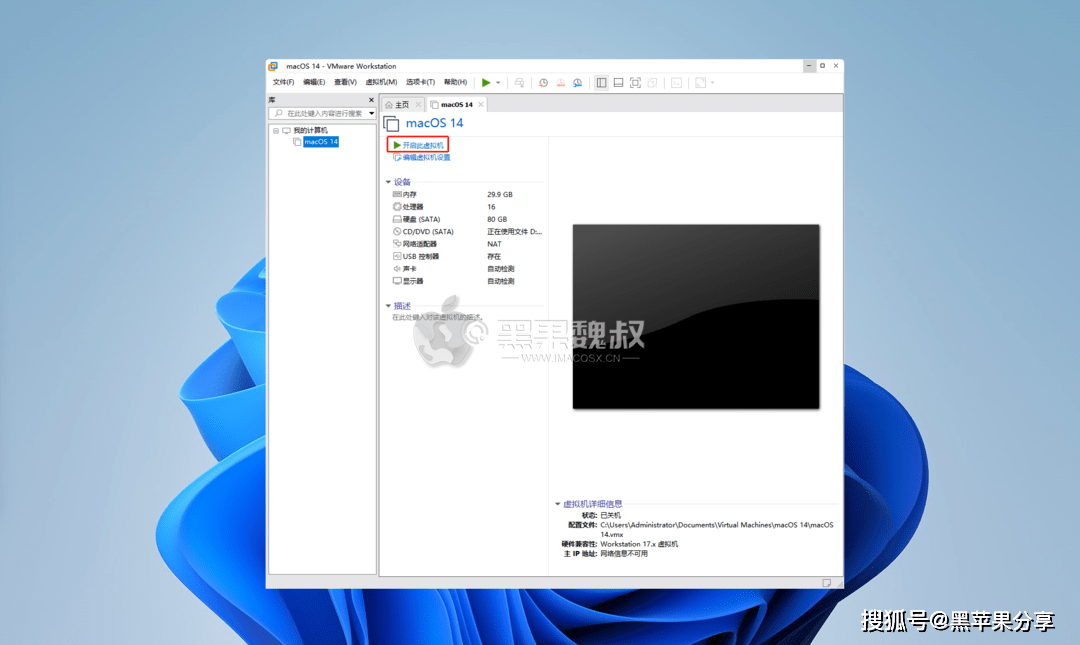Open the snapshot manager toolbar icon
The width and height of the screenshot is (1080, 645).
[x=577, y=83]
